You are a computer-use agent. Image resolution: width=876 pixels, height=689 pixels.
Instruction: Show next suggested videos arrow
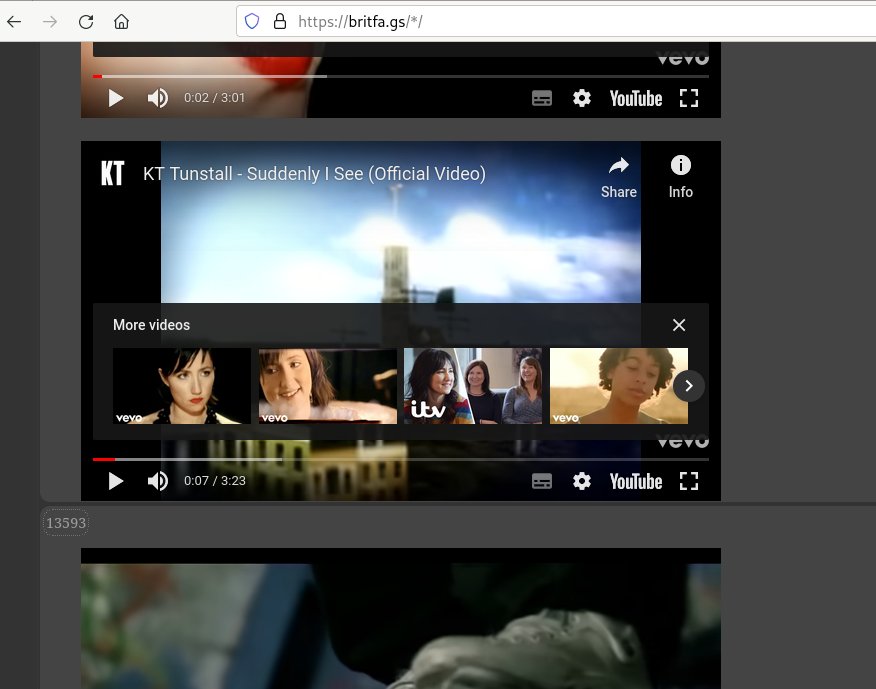[x=688, y=386]
